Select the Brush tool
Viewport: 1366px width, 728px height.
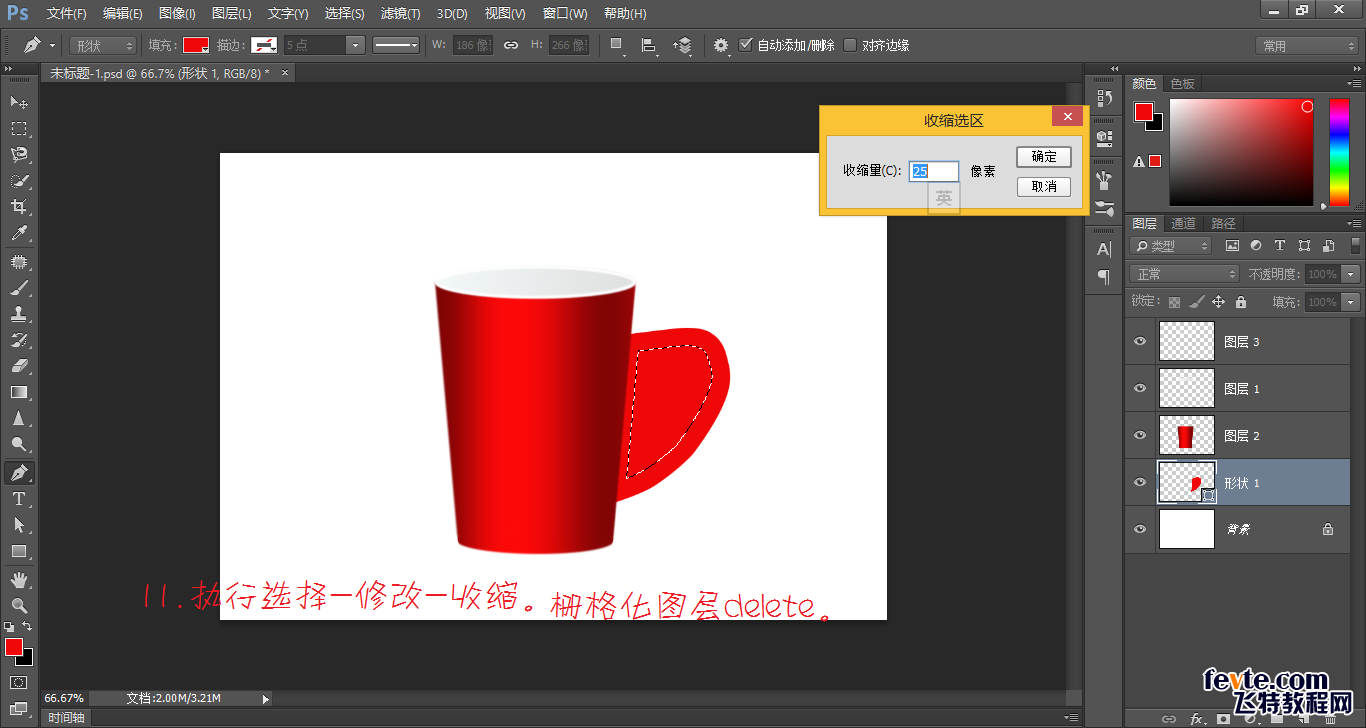pyautogui.click(x=19, y=288)
